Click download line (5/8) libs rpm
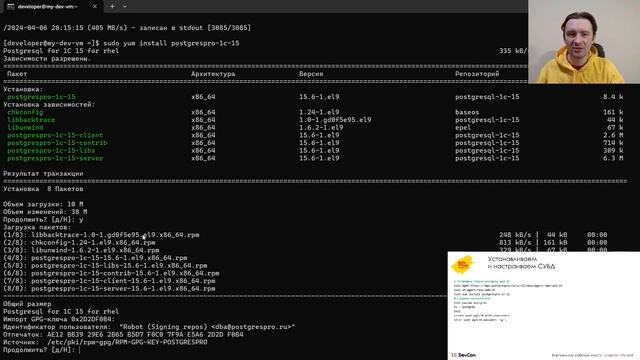Image resolution: width=640 pixels, height=360 pixels. tap(105, 266)
